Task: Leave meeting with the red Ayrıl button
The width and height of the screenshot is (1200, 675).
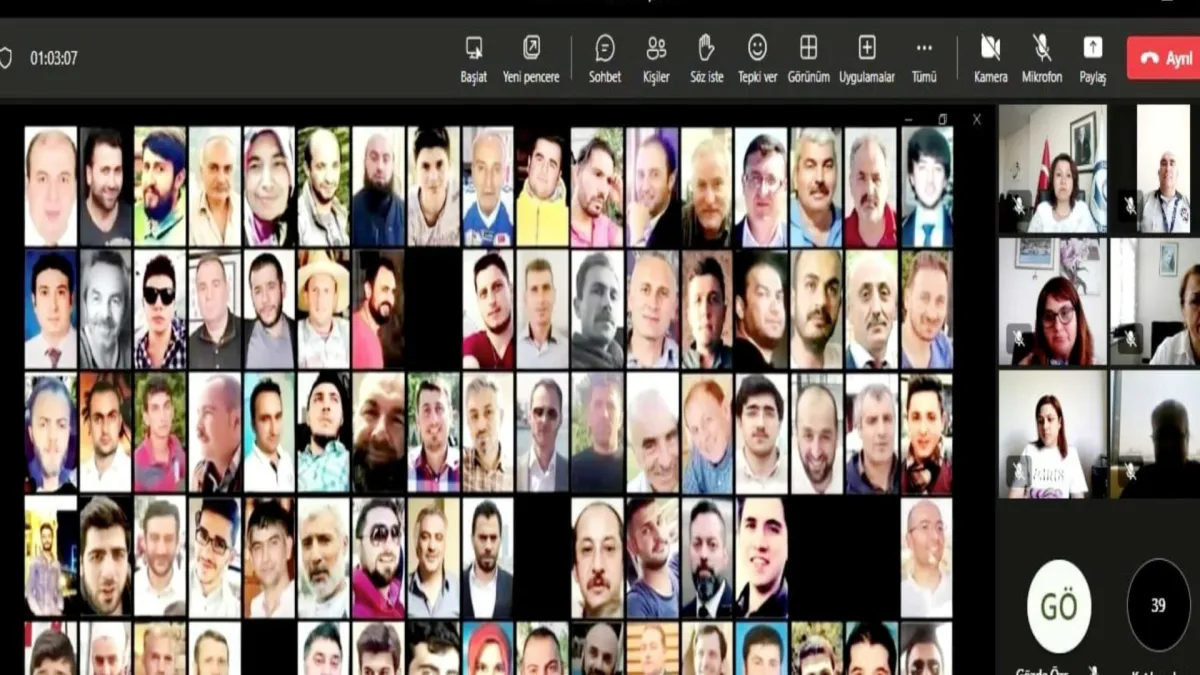Action: click(x=1163, y=58)
